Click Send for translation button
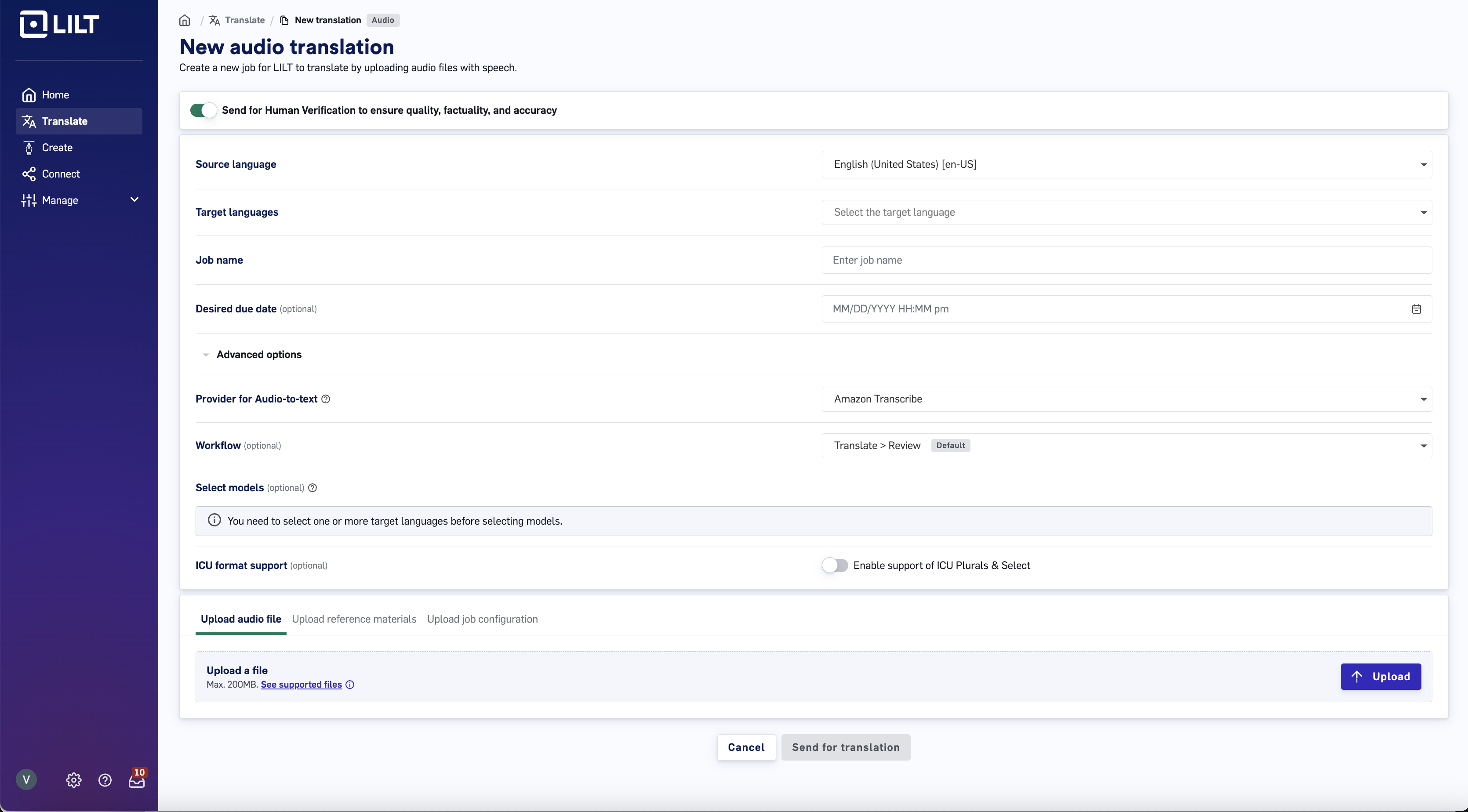The height and width of the screenshot is (812, 1468). click(x=846, y=747)
